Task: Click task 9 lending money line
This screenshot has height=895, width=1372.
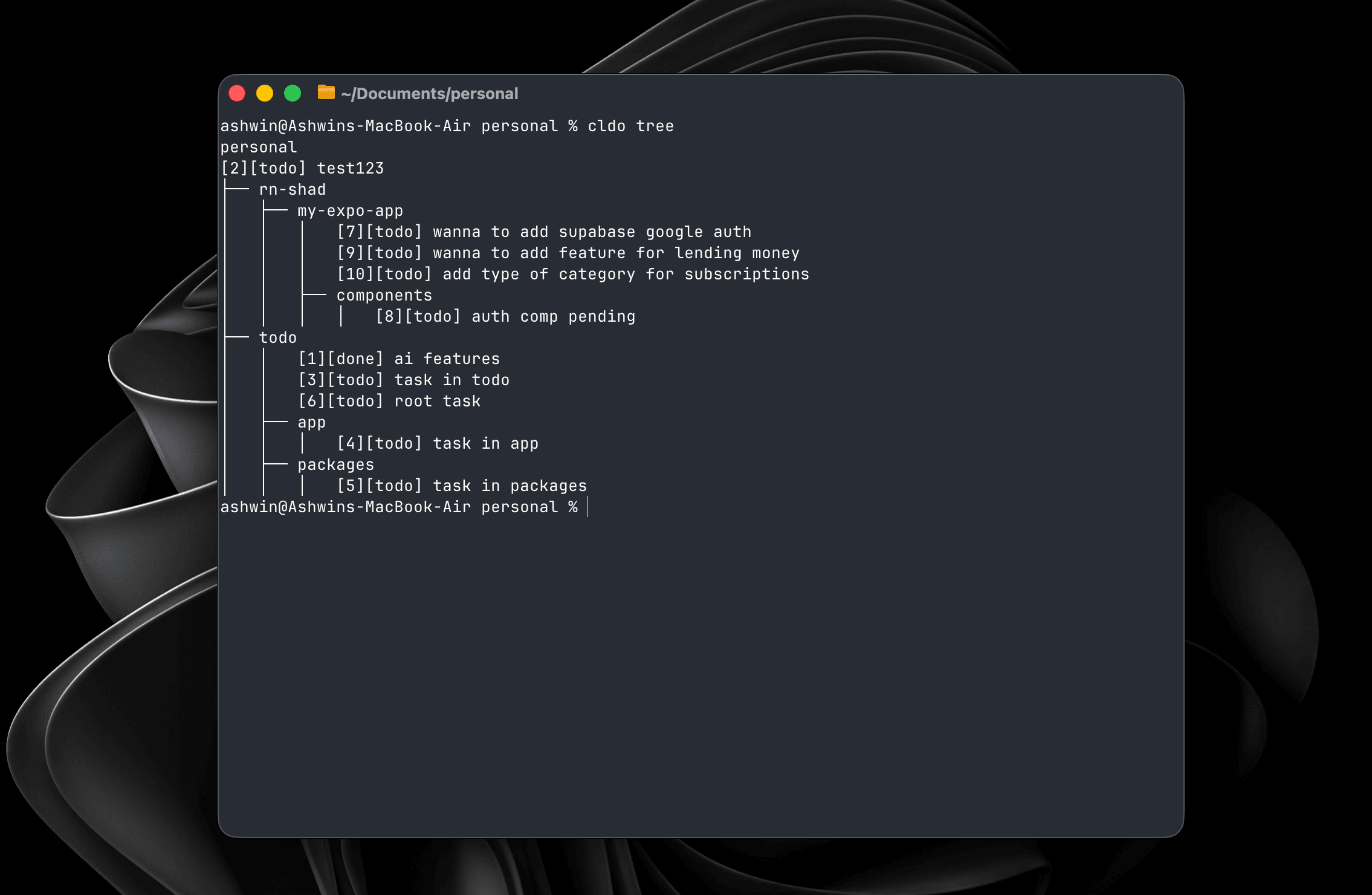Action: tap(568, 253)
